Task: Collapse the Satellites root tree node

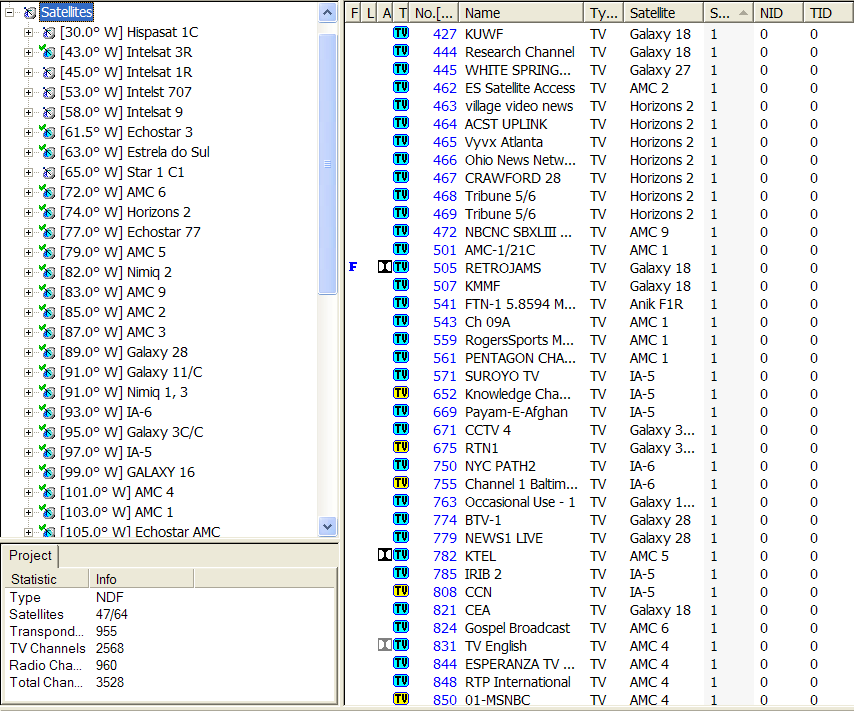Action: pos(9,12)
